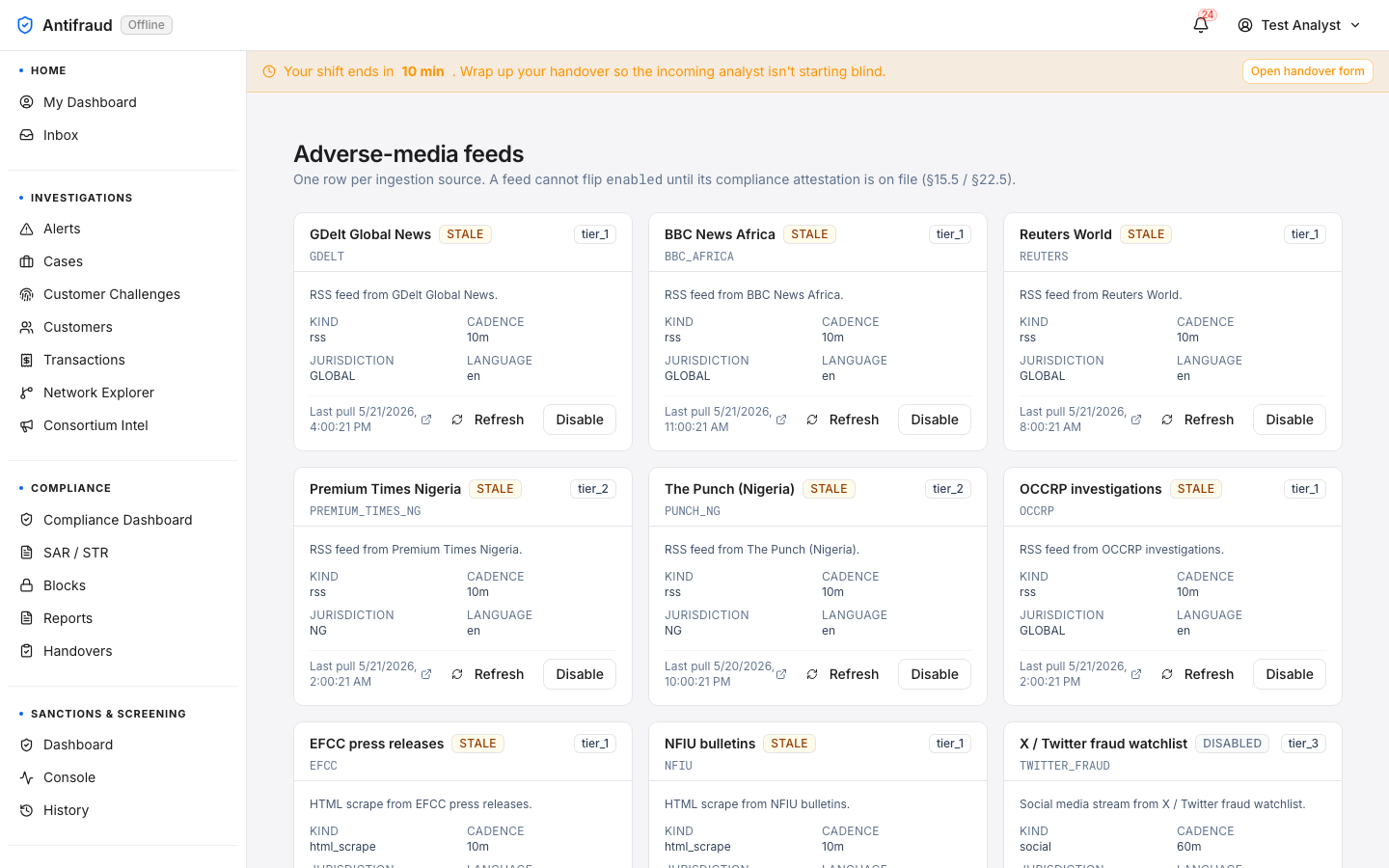
Task: Disable the OCCRP investigations feed
Action: 1290,674
